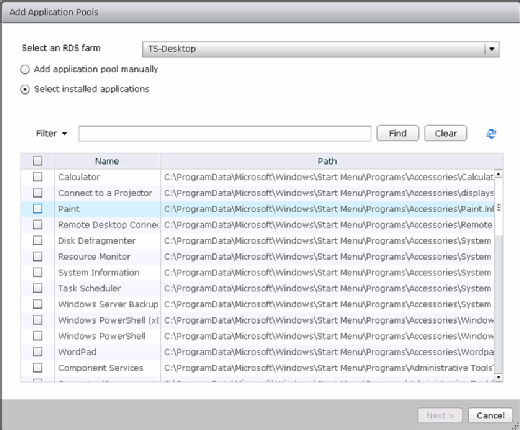This screenshot has width=520, height=430.
Task: Tick the select-all checkbox in header
Action: [x=38, y=161]
